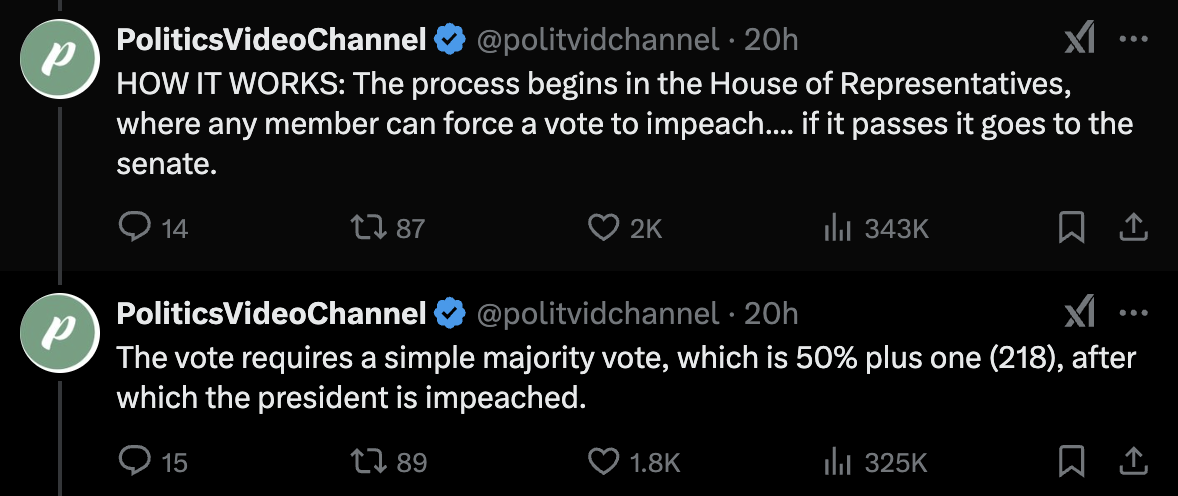Open Grok icon on second tweet
The width and height of the screenshot is (1178, 496).
click(x=1080, y=313)
